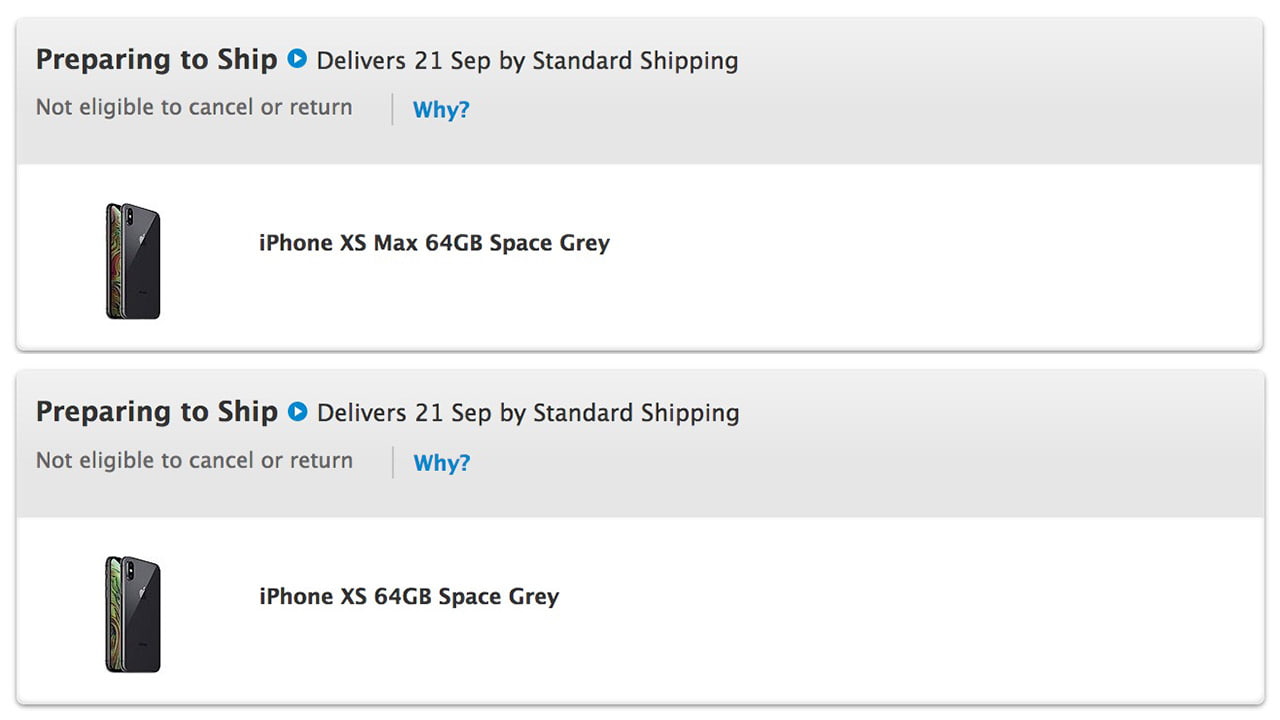Click Not eligible to cancel text, iPhone XS order
Screen dimensions: 1280x720
pyautogui.click(x=194, y=460)
